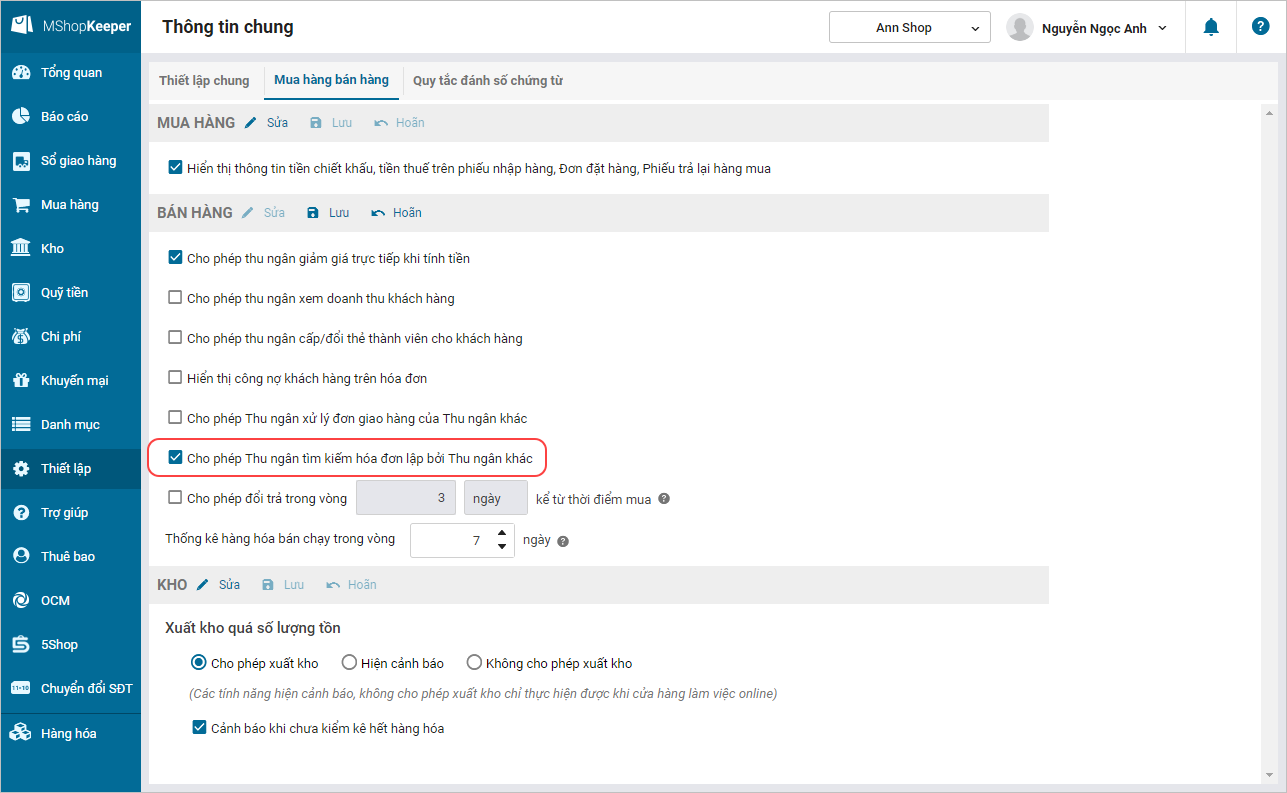This screenshot has width=1287, height=793.
Task: Click the Hàng hóa boxes icon
Action: (21, 734)
